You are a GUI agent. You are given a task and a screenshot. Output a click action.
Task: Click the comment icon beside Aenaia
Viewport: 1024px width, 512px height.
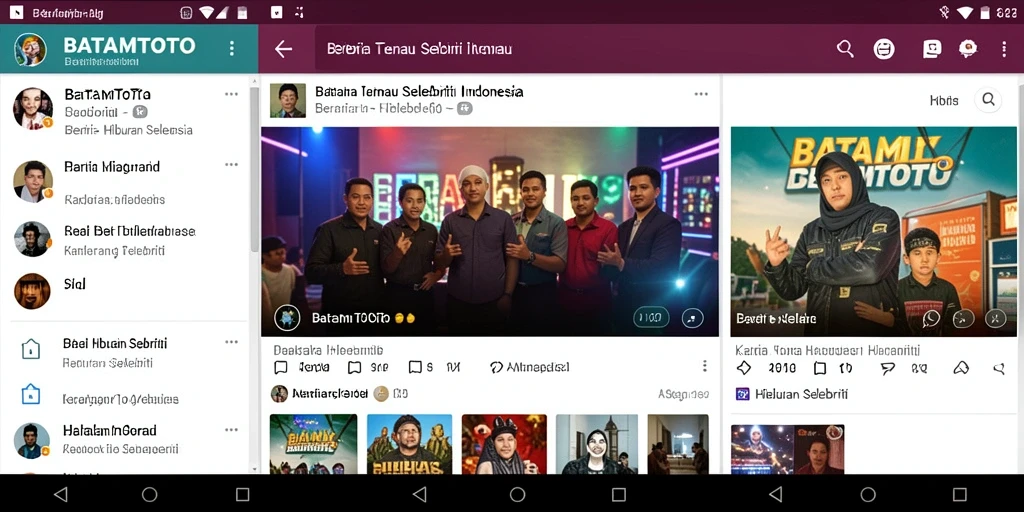(x=281, y=367)
